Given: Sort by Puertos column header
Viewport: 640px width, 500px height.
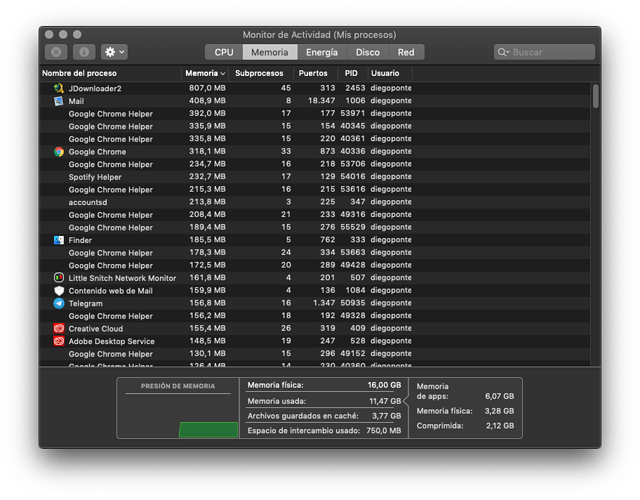Looking at the screenshot, I should pos(316,73).
